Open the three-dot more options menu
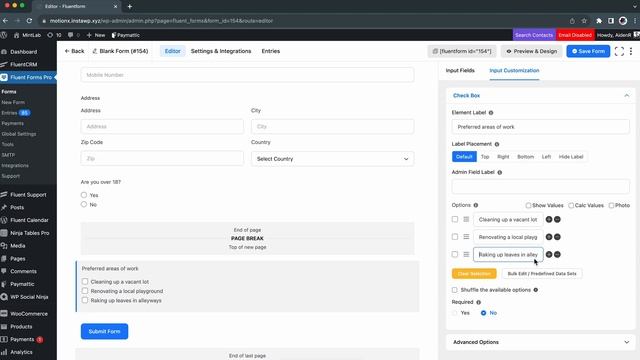This screenshot has width=640, height=360. click(631, 51)
